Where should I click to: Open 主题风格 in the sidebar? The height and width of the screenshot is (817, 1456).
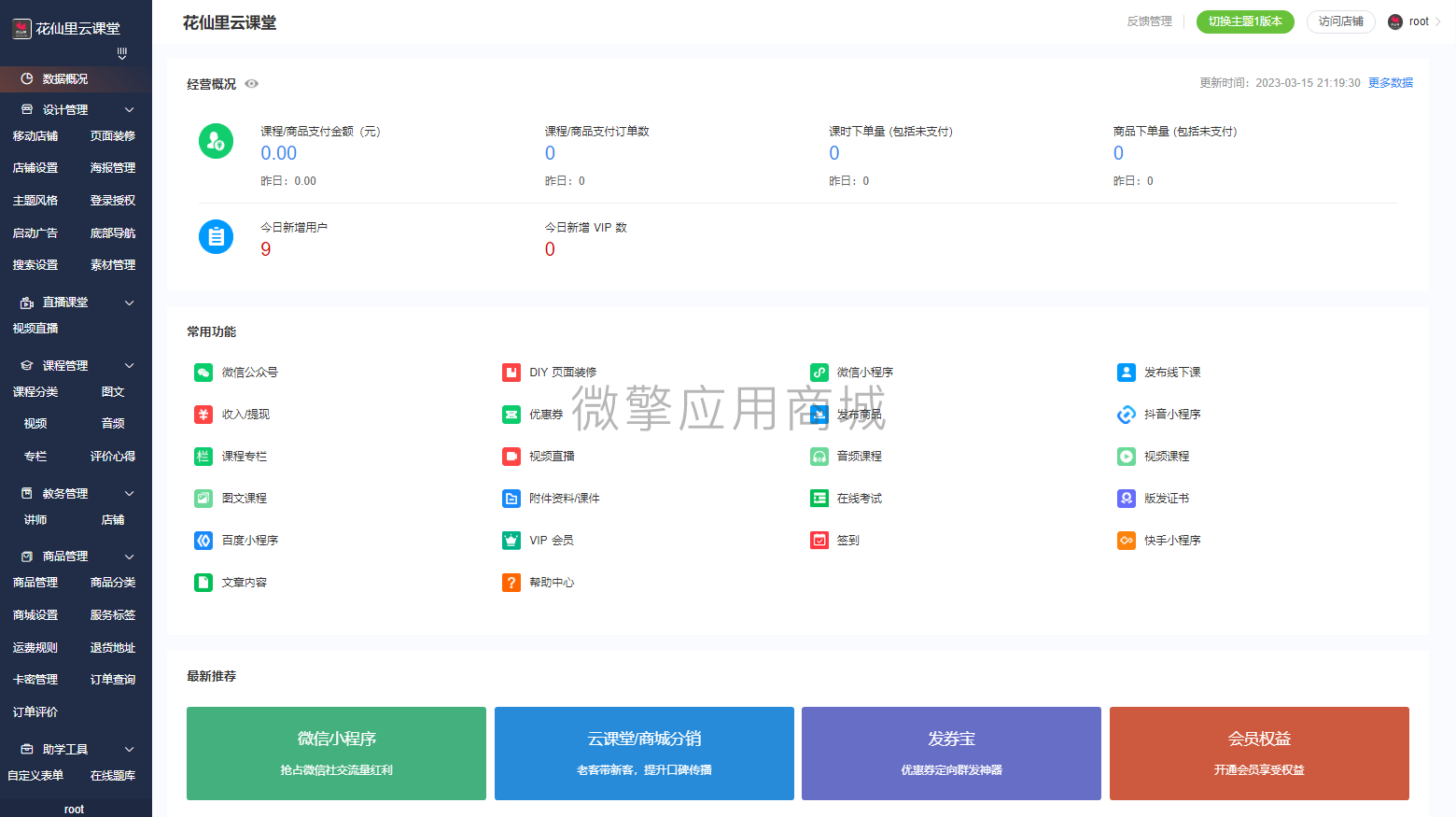click(x=35, y=201)
